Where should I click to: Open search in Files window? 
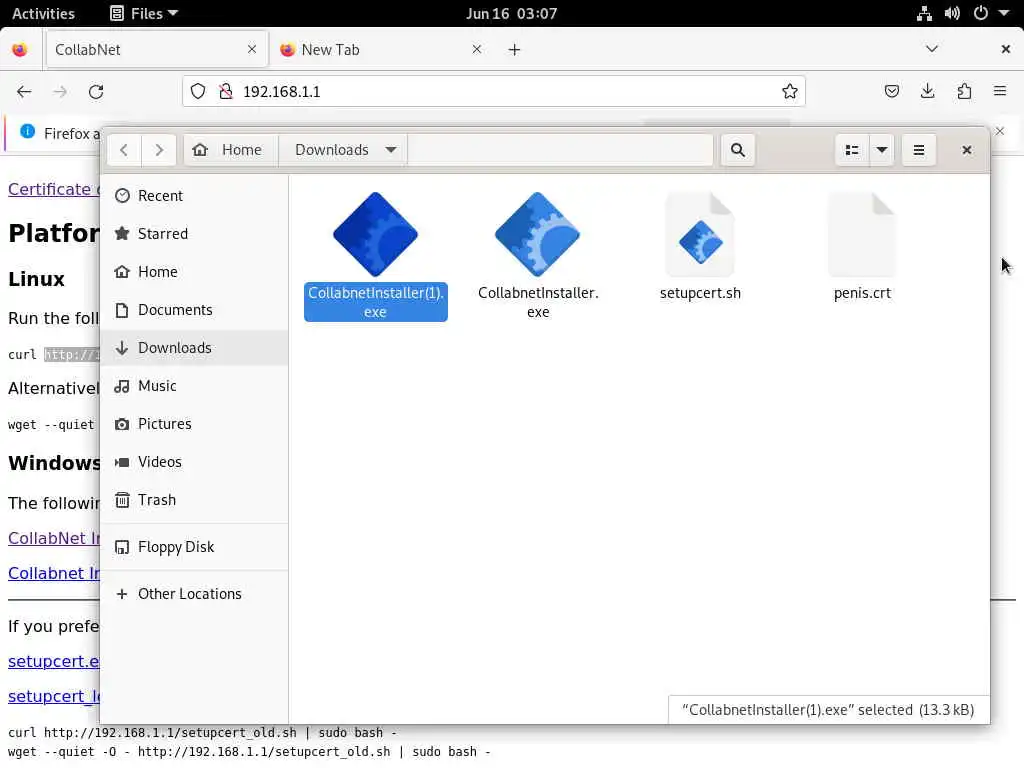[x=738, y=150]
